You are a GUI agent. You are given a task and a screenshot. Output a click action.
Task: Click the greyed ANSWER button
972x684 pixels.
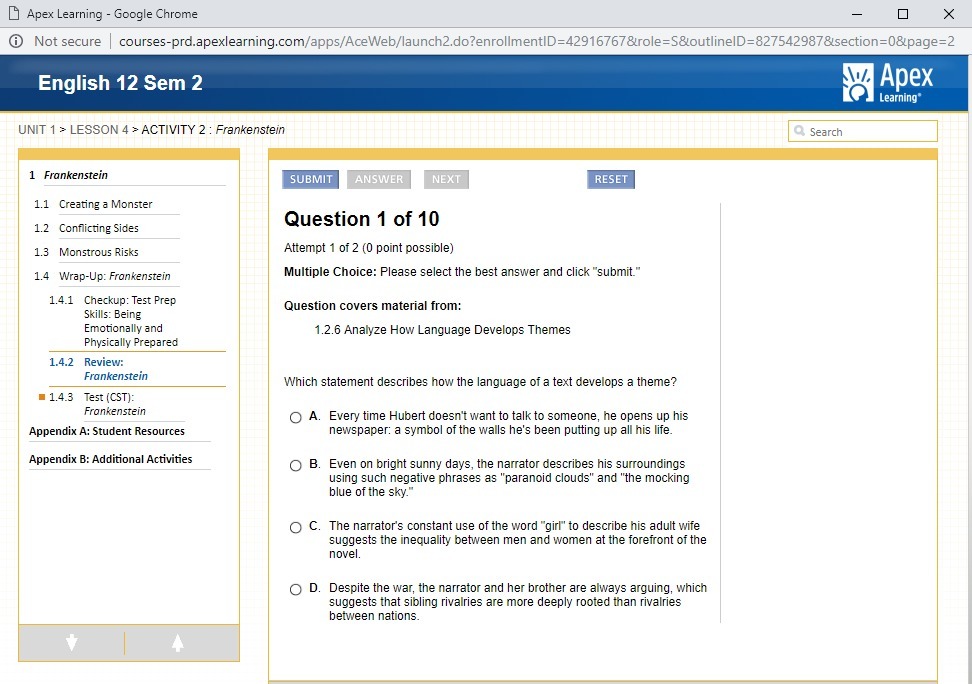coord(379,179)
